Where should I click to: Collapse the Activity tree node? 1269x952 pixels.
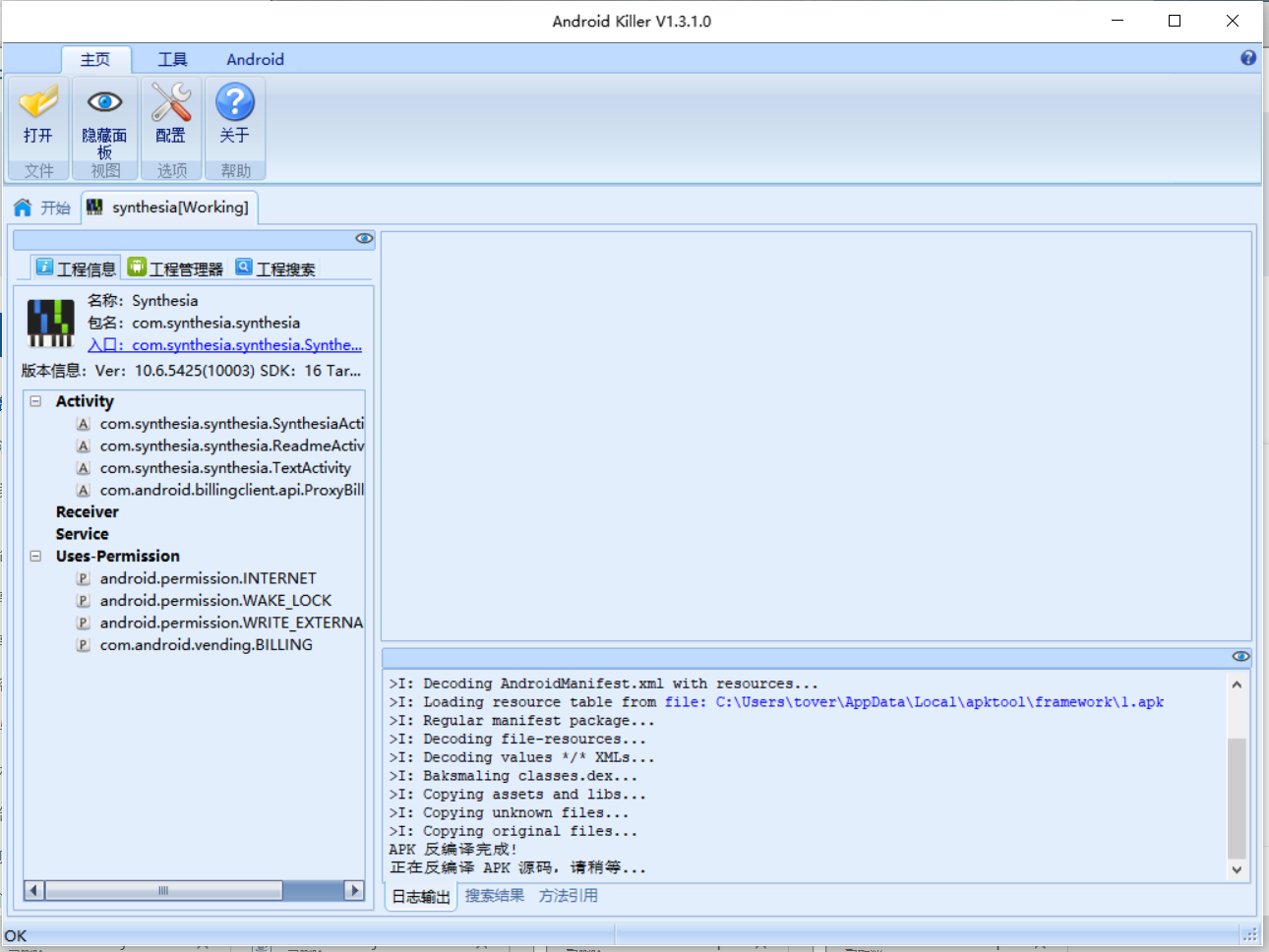click(36, 401)
